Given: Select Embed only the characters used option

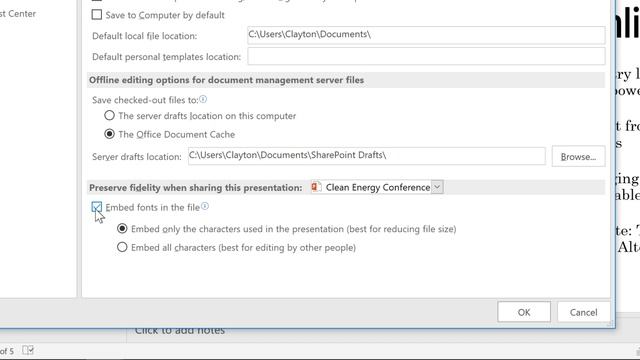Looking at the screenshot, I should (122, 229).
